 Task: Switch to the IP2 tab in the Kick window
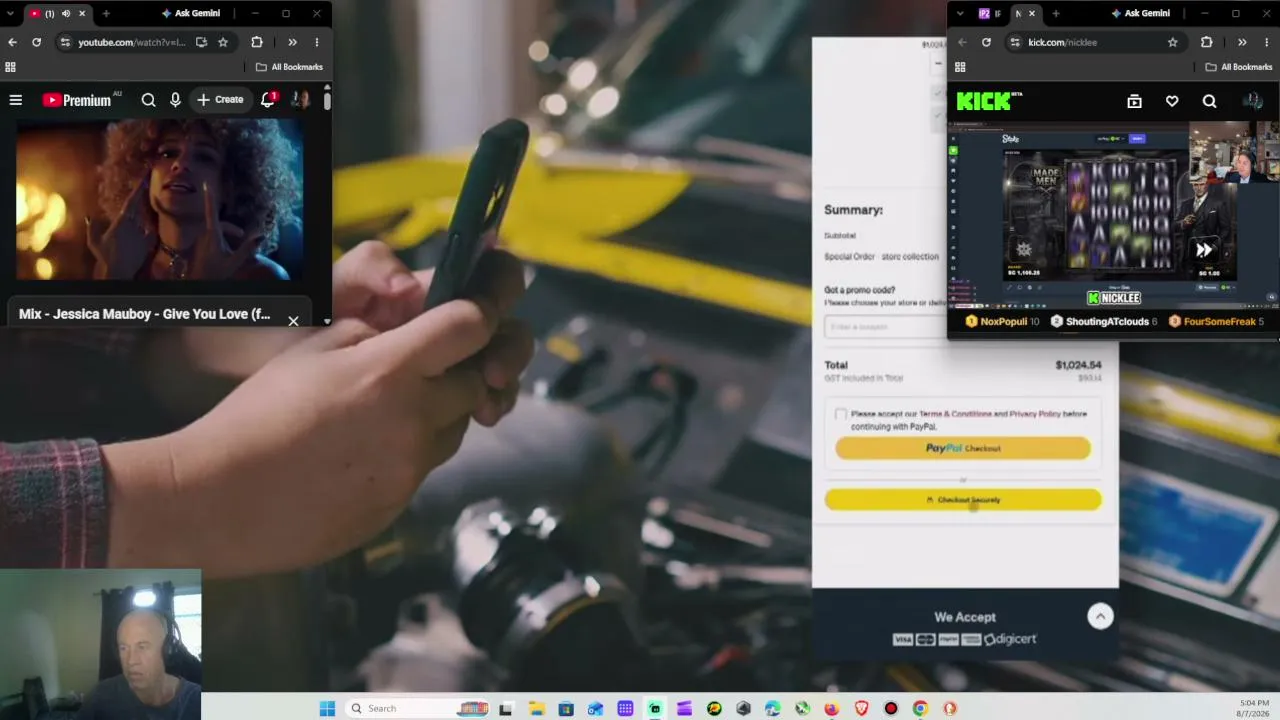(990, 13)
